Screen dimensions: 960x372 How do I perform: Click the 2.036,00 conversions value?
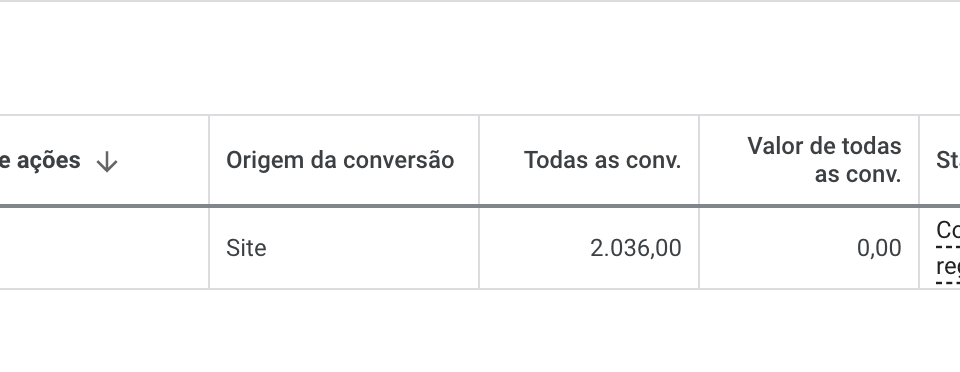[636, 248]
